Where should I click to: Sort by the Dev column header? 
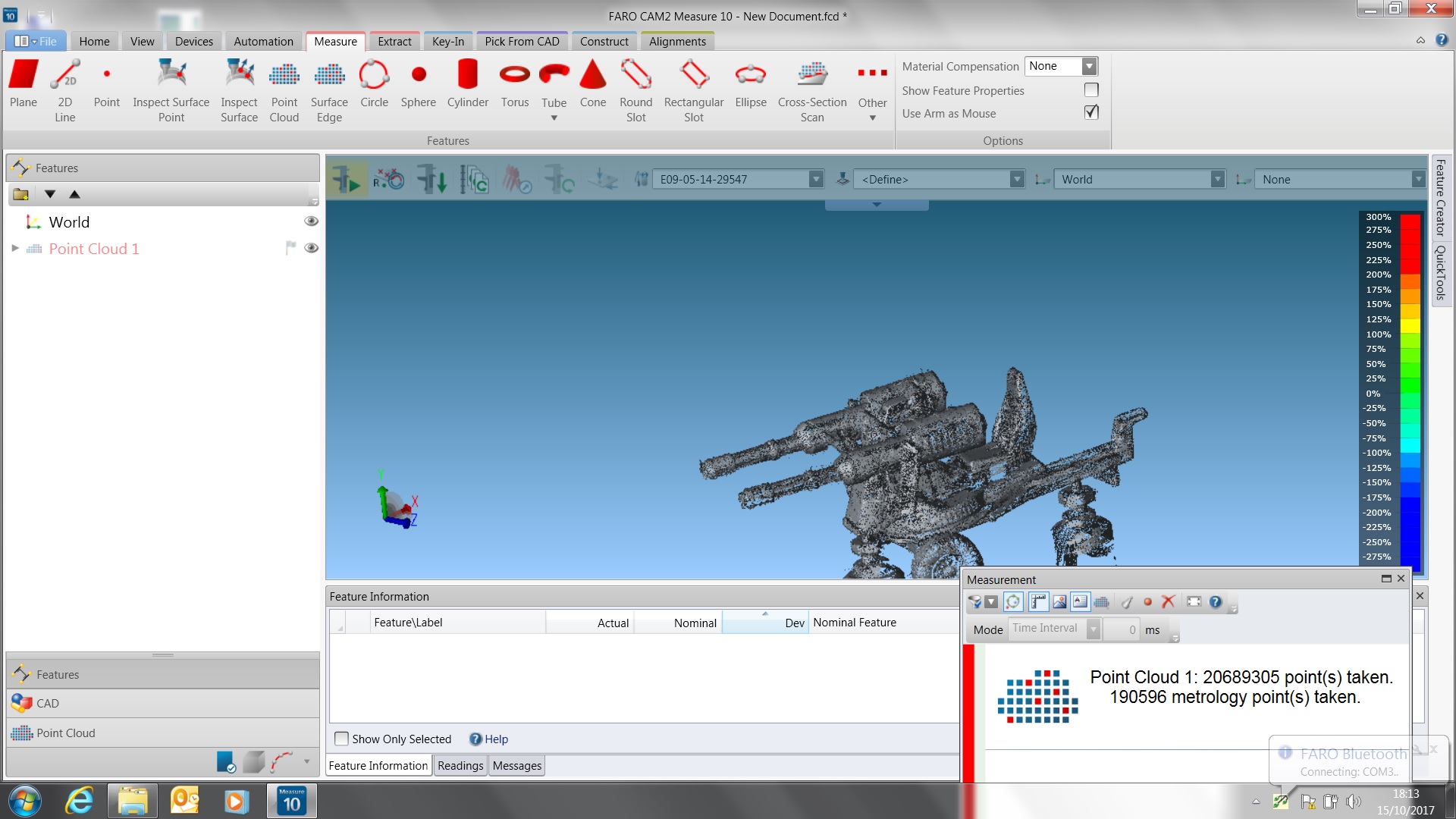(765, 623)
